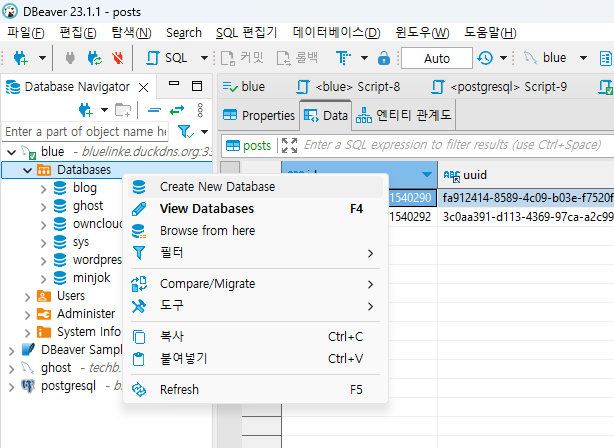Image resolution: width=614 pixels, height=448 pixels.
Task: Select the postgresql connection in navigator
Action: (70, 385)
